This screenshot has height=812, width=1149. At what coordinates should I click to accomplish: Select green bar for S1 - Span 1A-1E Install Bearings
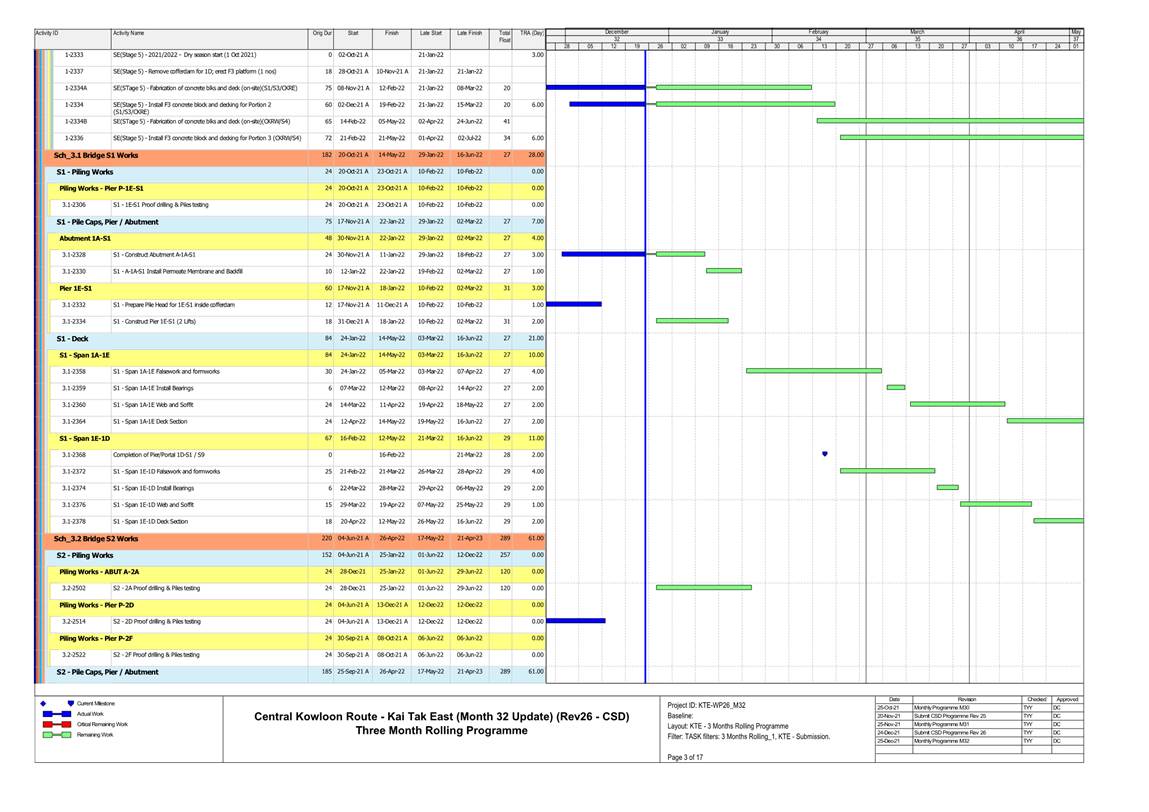point(895,387)
